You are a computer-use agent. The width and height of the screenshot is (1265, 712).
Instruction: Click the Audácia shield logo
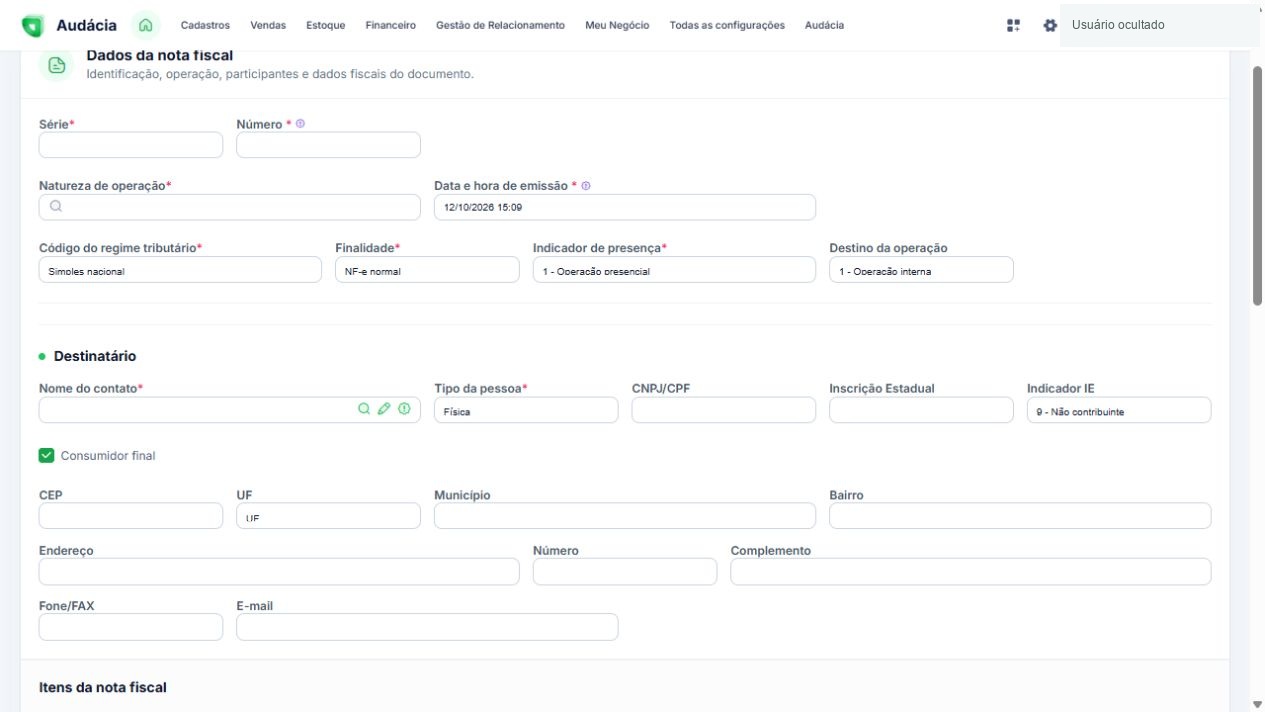(x=33, y=26)
